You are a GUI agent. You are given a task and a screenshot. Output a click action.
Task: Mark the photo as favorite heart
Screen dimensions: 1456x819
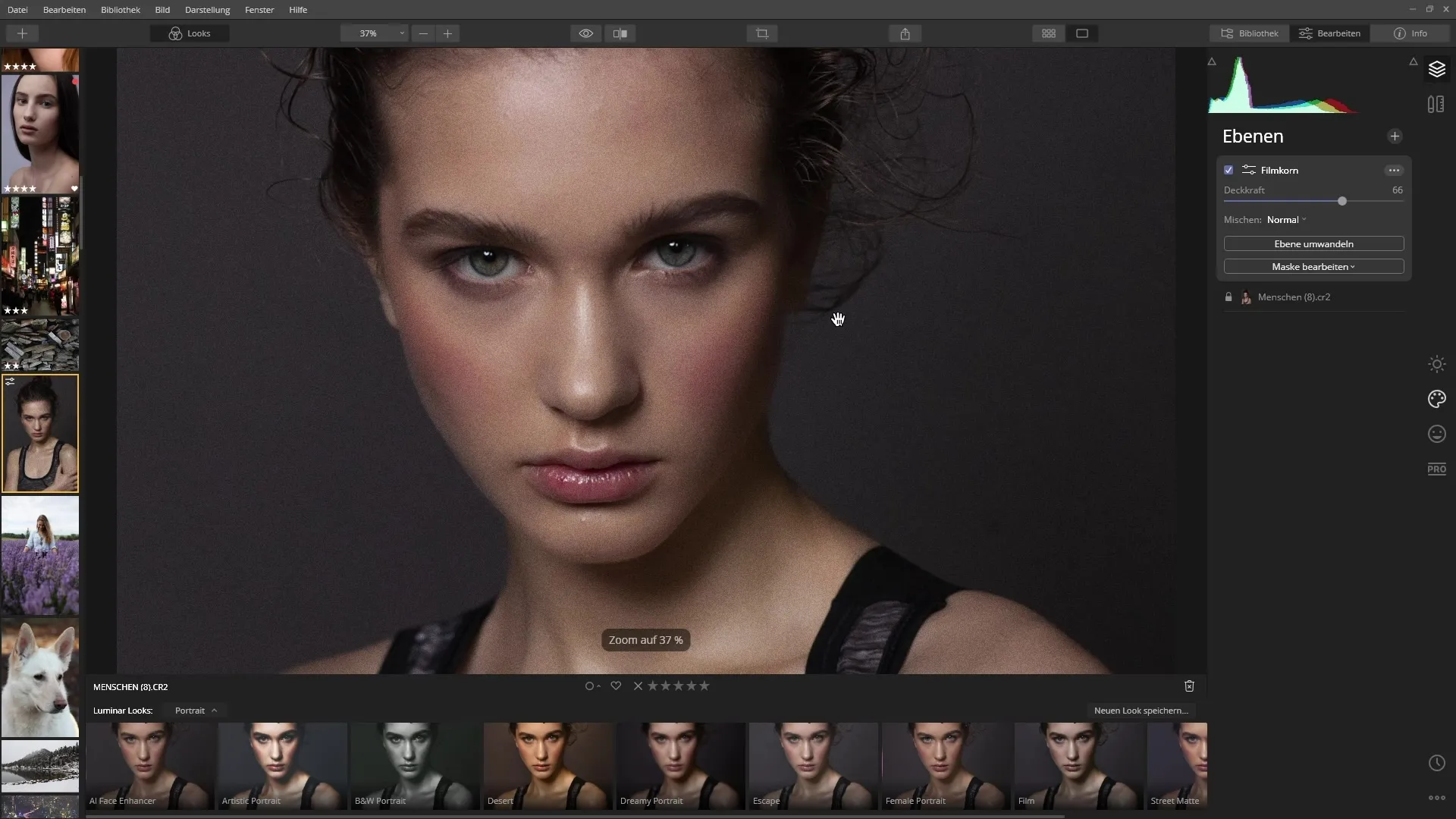[x=616, y=686]
